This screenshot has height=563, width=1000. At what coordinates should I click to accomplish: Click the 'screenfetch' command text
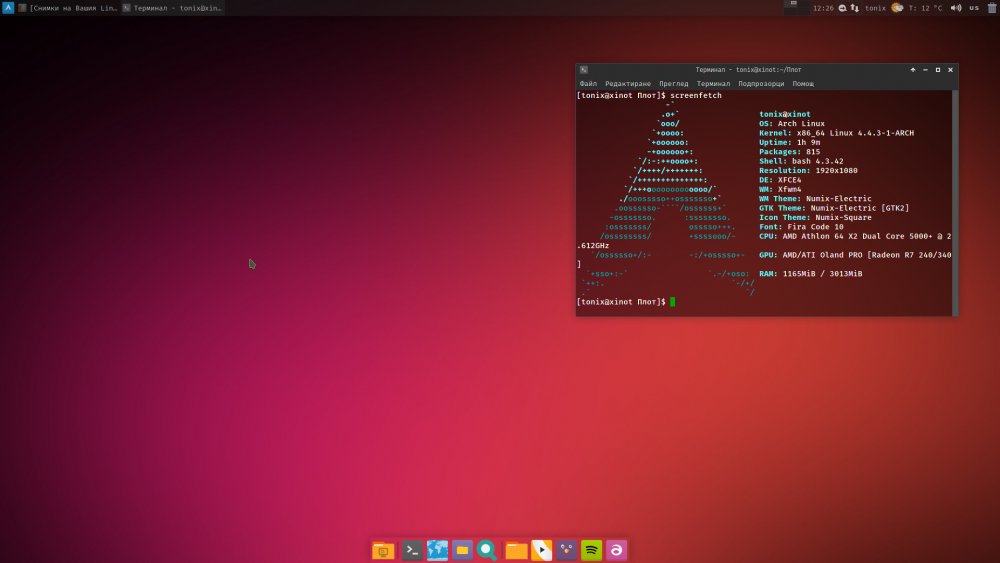696,96
